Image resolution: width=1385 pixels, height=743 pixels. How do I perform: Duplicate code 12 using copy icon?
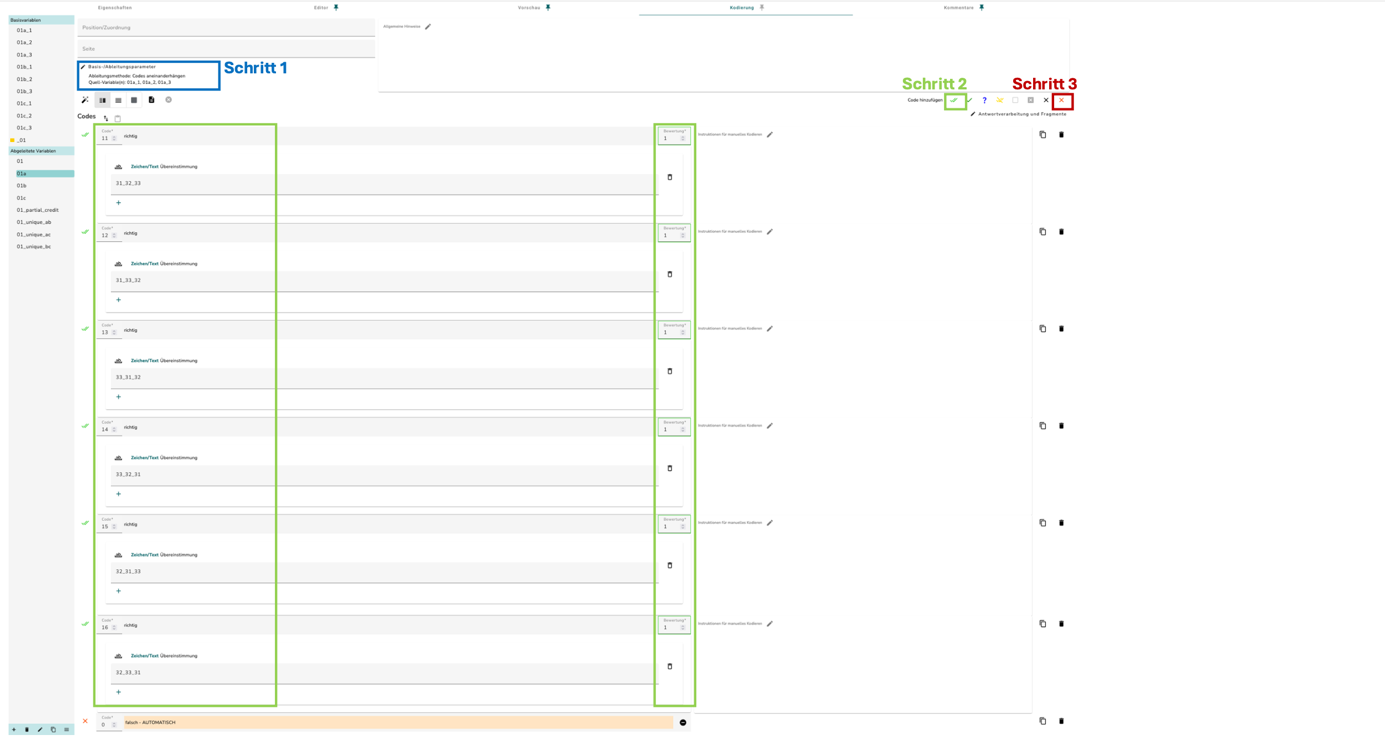click(1043, 232)
